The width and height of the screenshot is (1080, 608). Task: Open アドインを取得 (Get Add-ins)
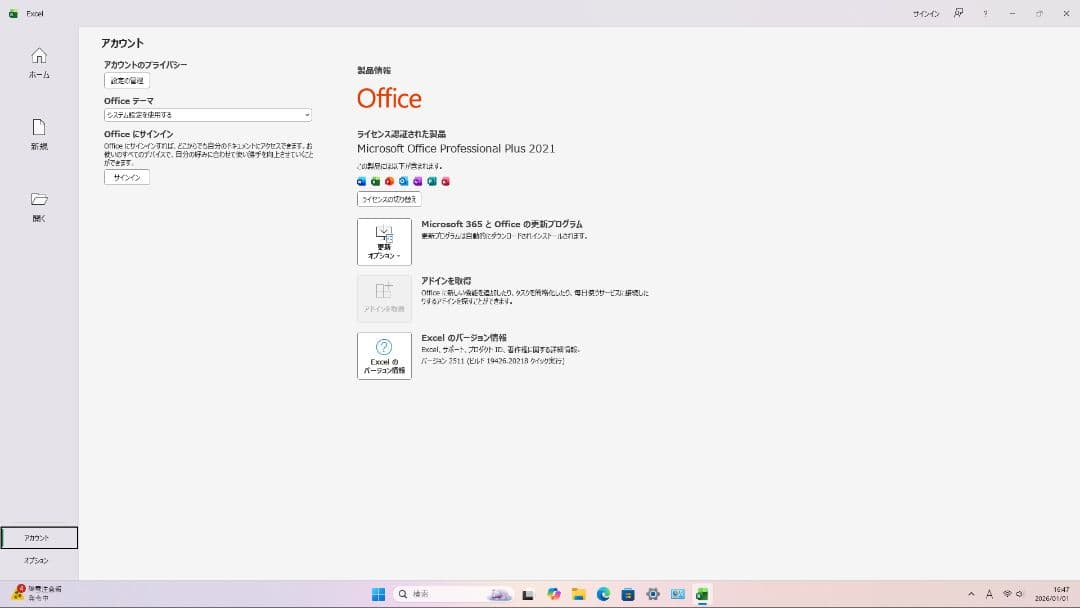click(384, 297)
